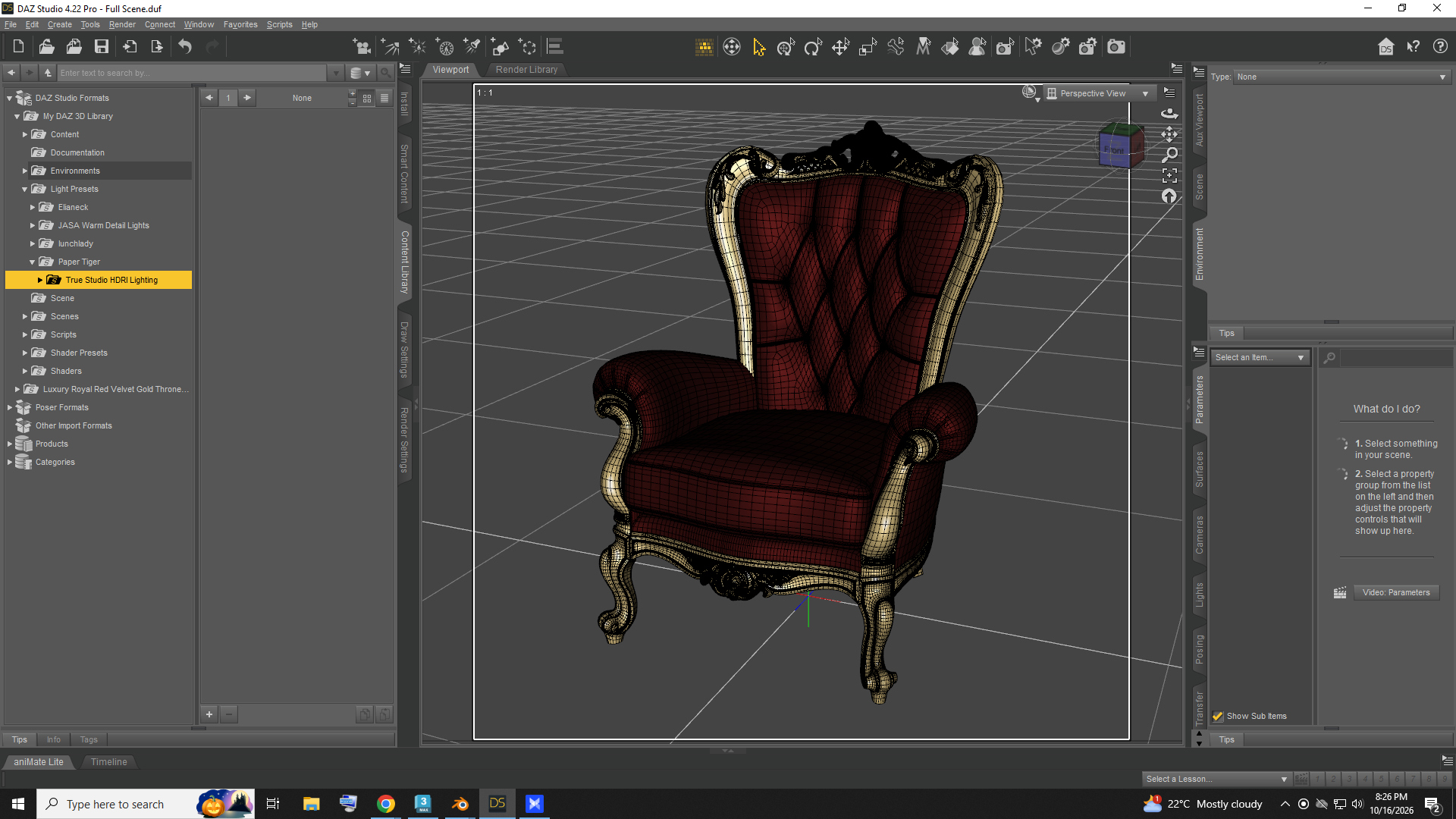Expand the Shader Presets folder
1456x819 pixels.
[25, 353]
